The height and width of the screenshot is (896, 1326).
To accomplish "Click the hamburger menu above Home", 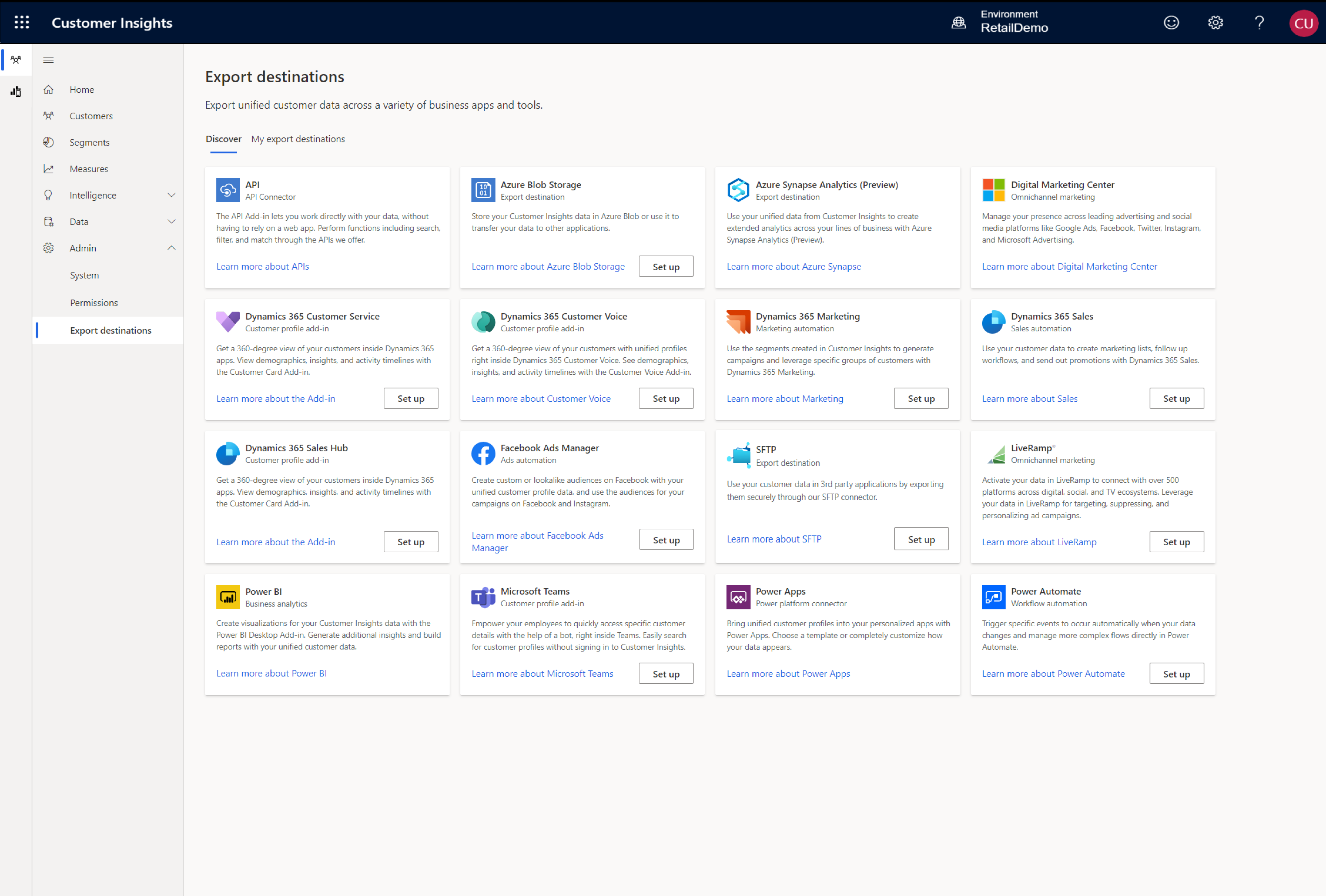I will point(48,59).
